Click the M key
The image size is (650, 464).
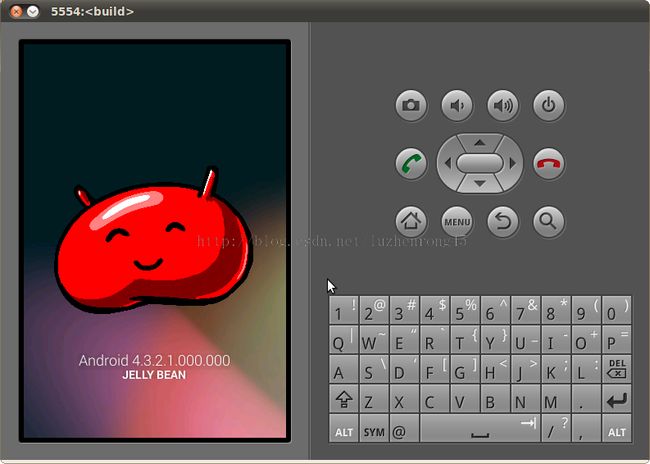pyautogui.click(x=556, y=399)
